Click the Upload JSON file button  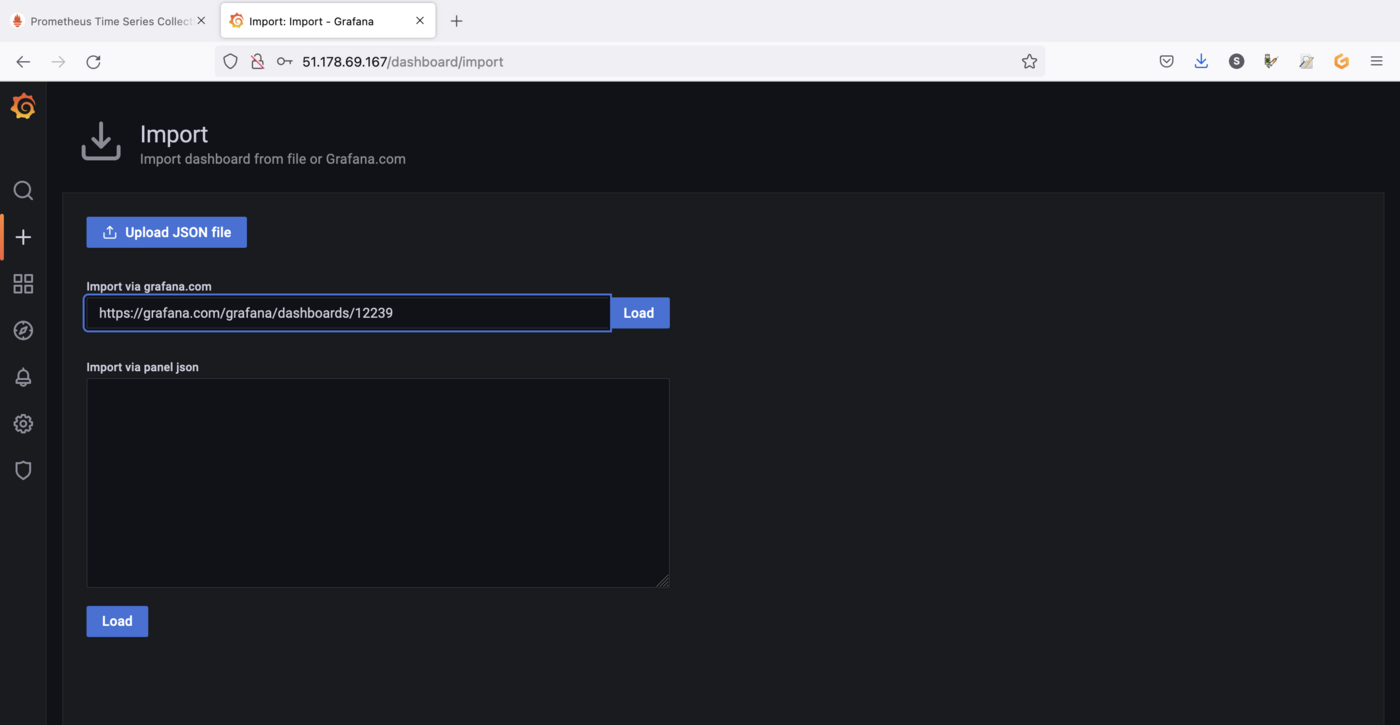(x=166, y=232)
